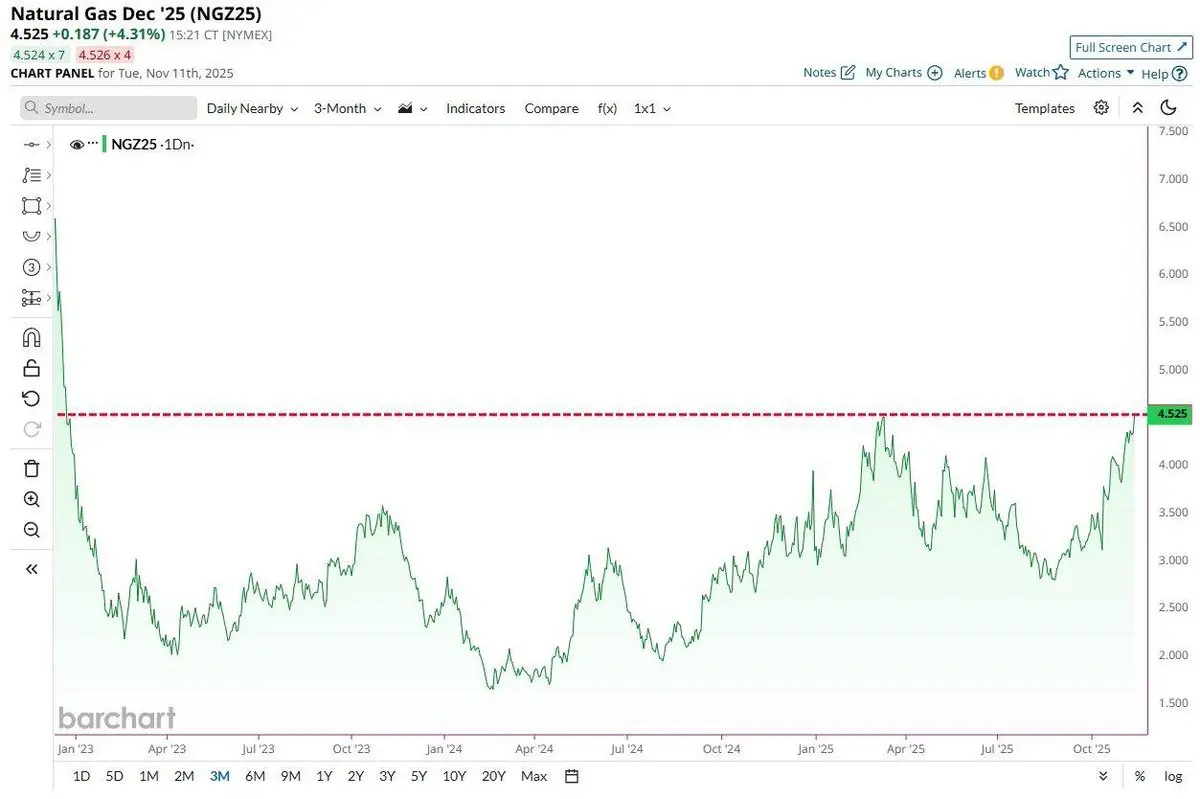
Task: Open chart settings gear
Action: click(1101, 108)
